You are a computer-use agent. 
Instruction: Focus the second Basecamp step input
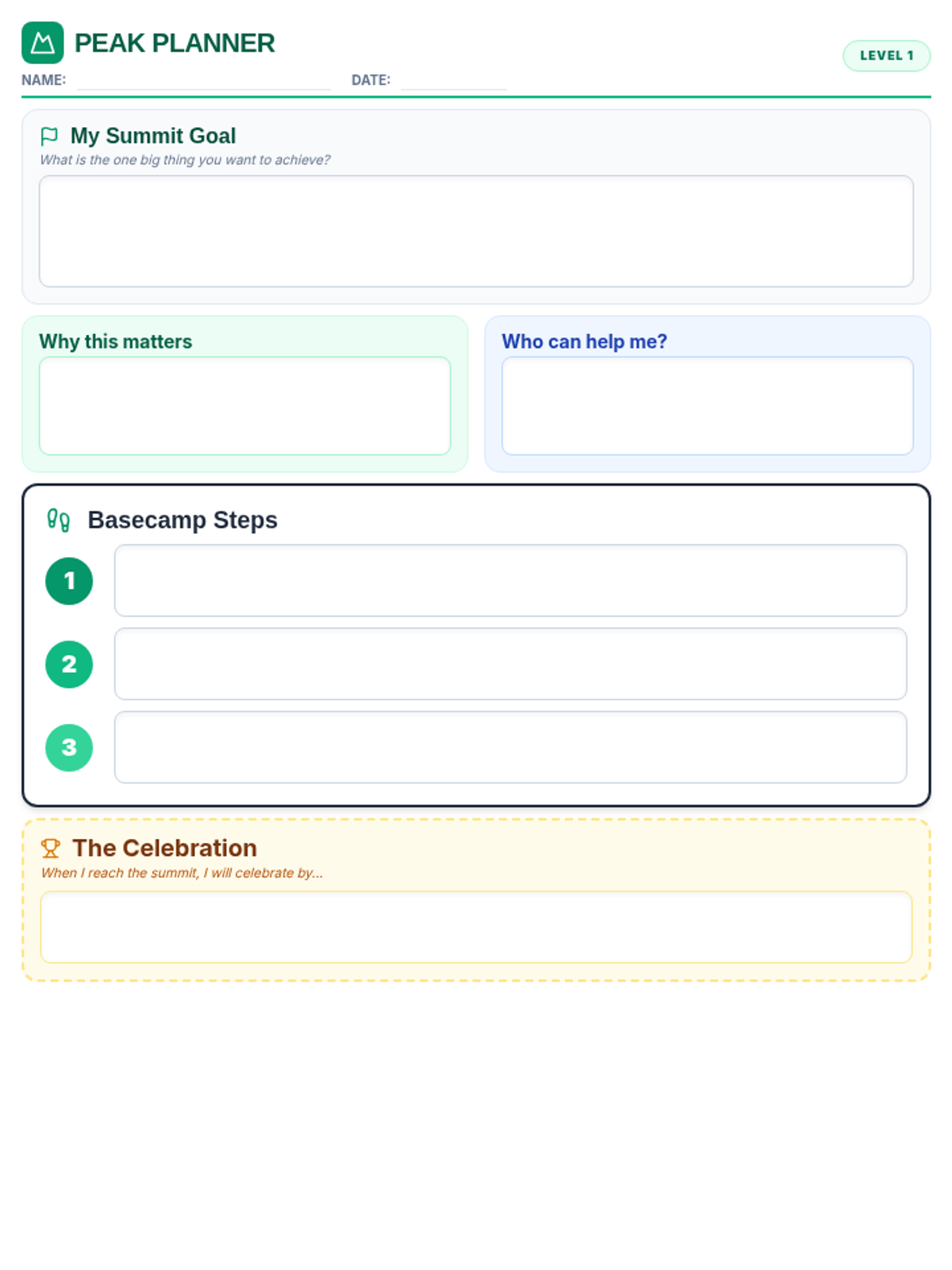pyautogui.click(x=510, y=664)
